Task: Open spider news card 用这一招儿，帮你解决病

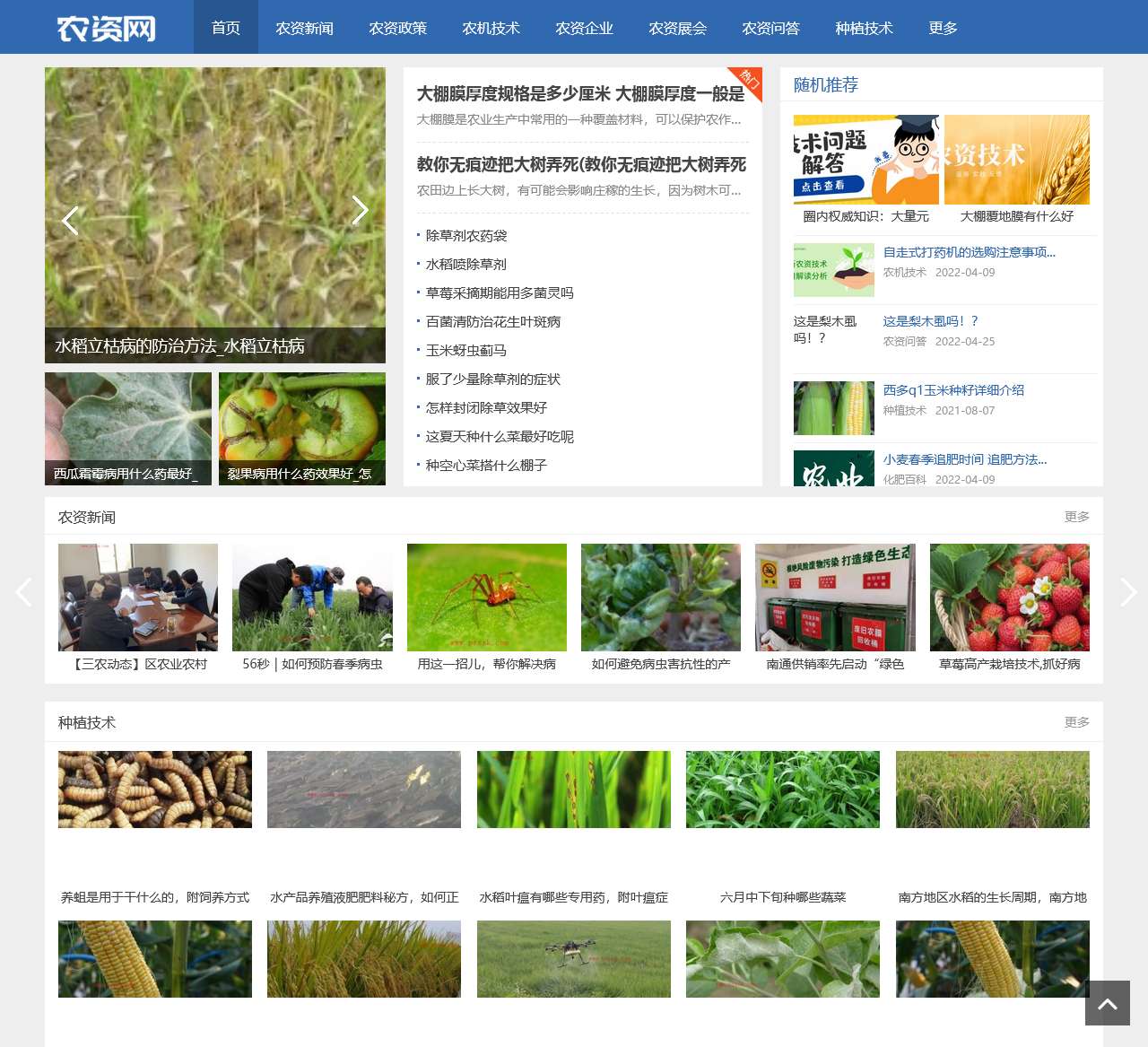Action: 487,608
